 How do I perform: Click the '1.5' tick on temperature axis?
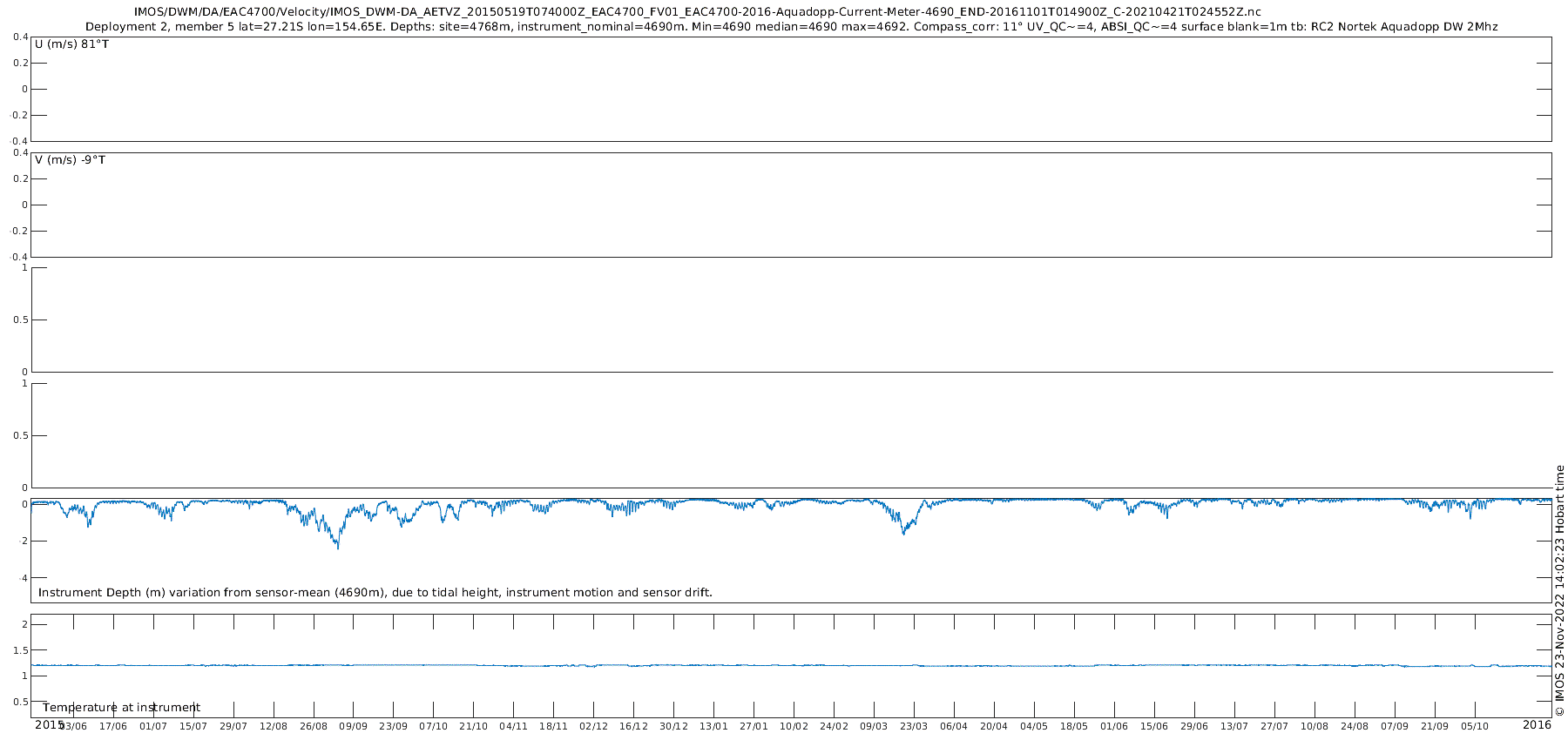pyautogui.click(x=22, y=650)
